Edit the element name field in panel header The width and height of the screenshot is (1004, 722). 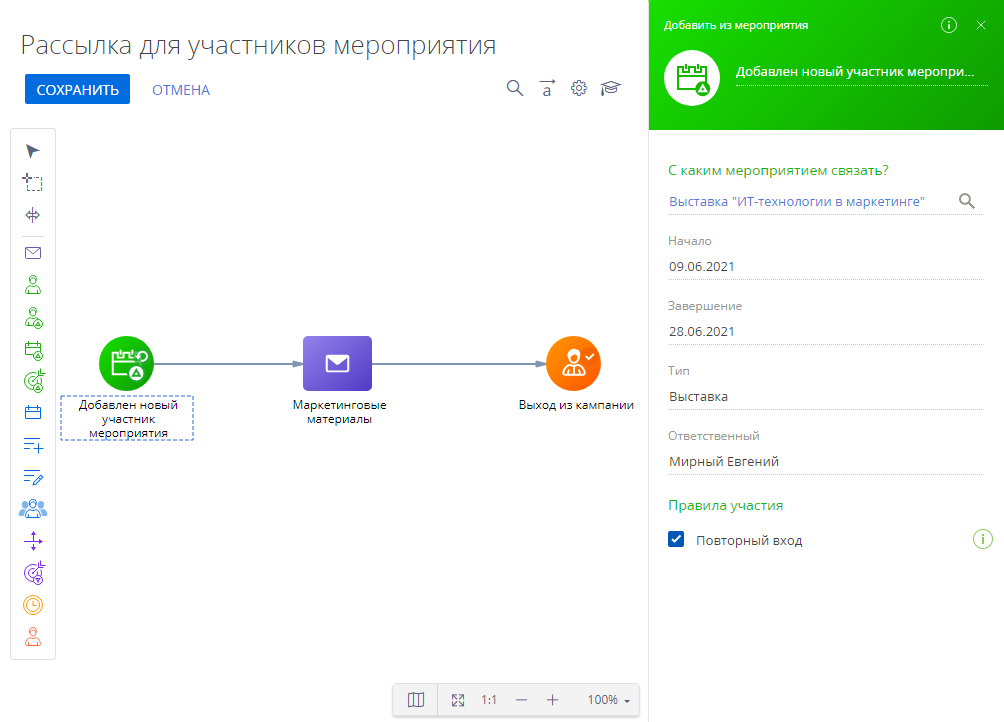coord(861,72)
